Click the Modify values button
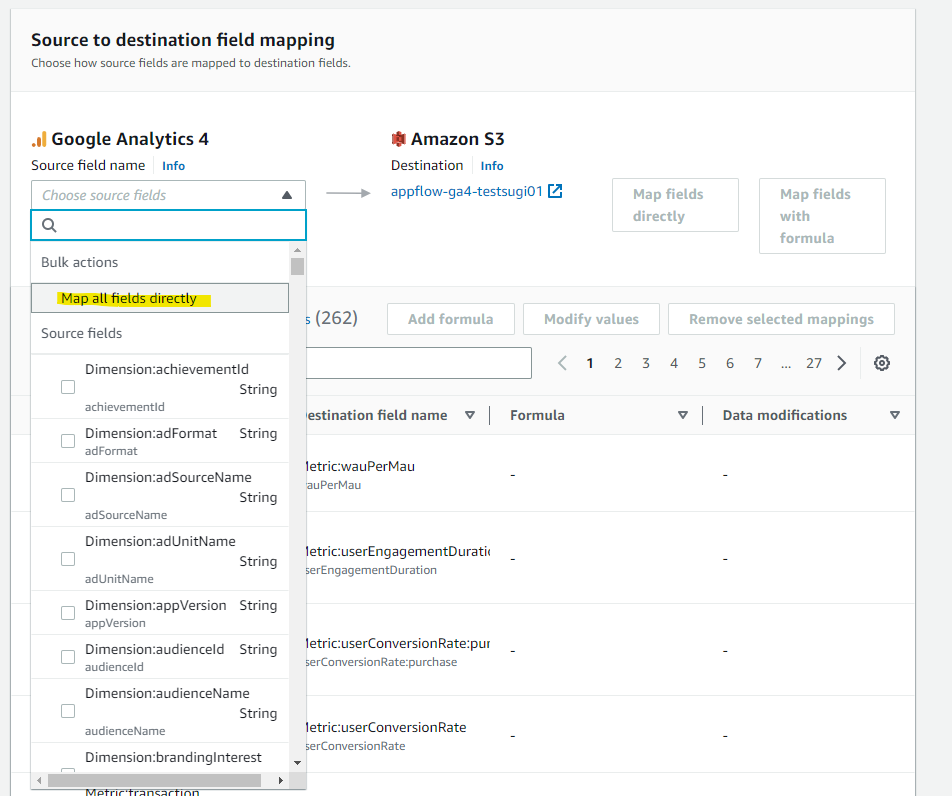The width and height of the screenshot is (952, 796). (x=591, y=319)
